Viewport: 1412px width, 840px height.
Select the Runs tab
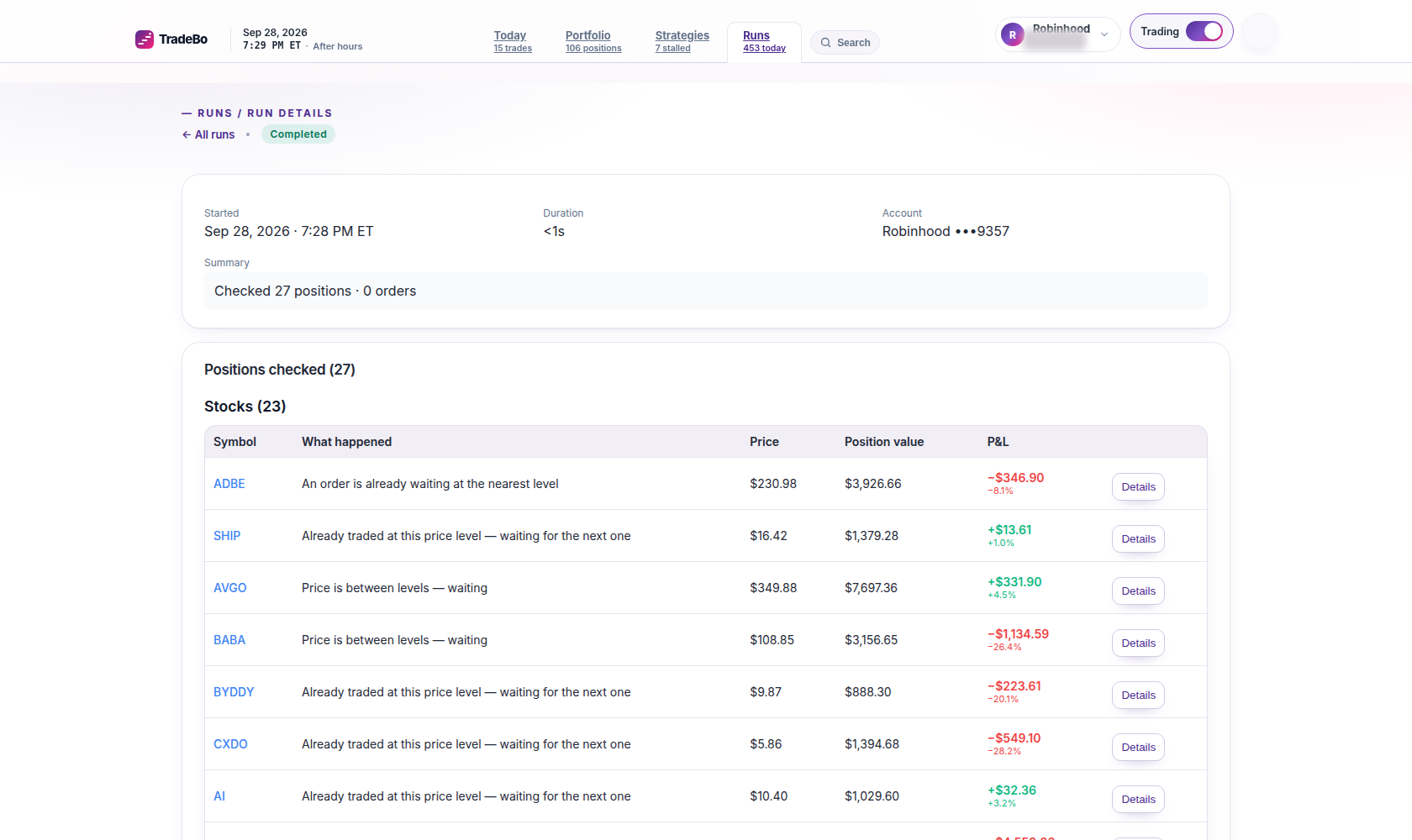coord(764,41)
